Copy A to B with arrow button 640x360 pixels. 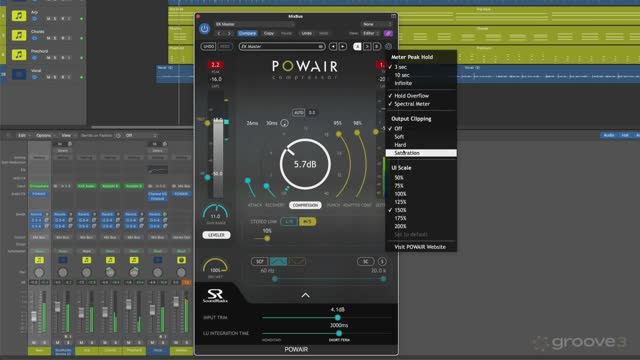[x=367, y=47]
